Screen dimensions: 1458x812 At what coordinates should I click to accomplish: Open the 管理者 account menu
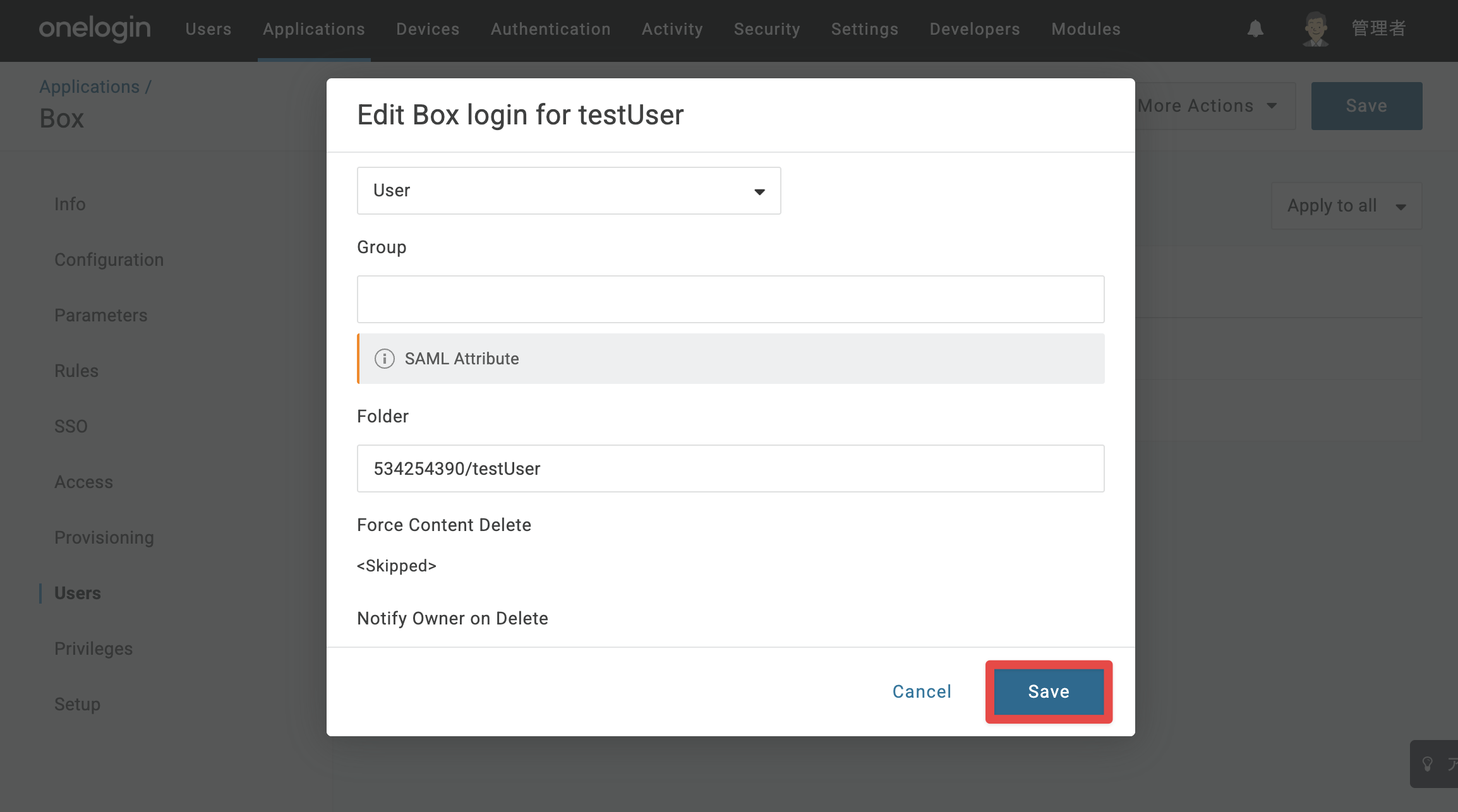1378,28
